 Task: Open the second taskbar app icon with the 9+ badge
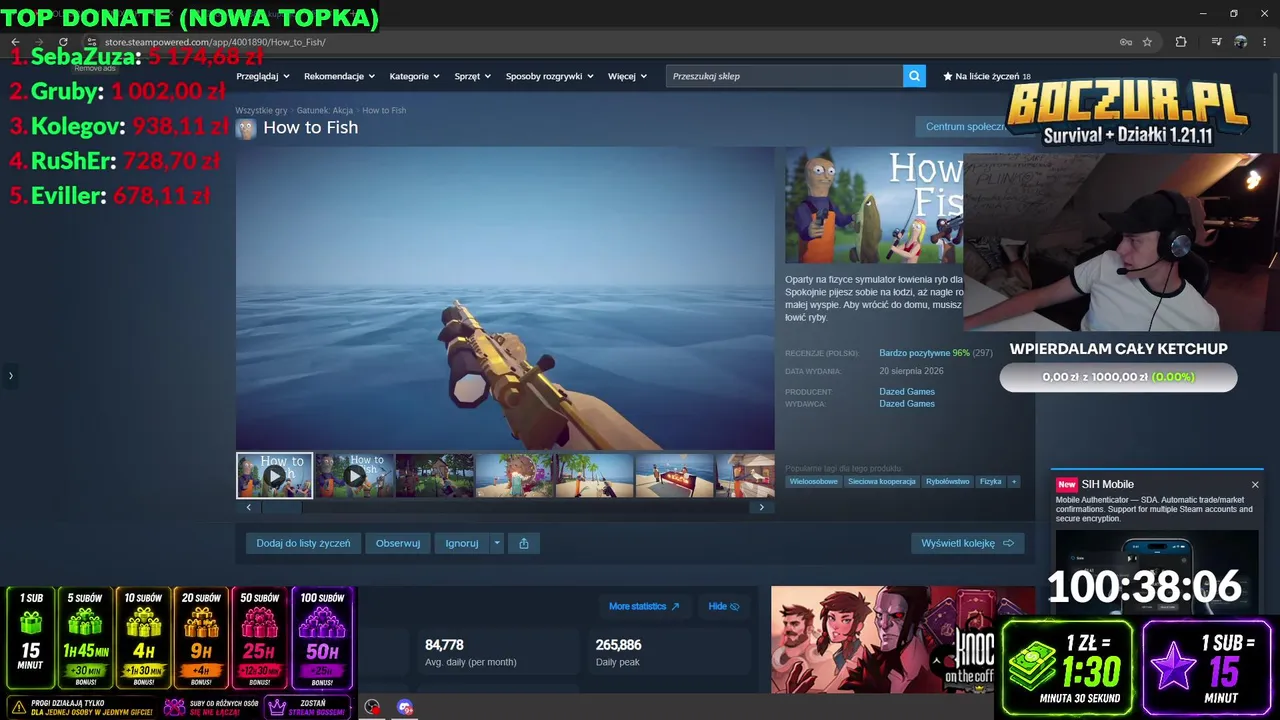pyautogui.click(x=405, y=707)
